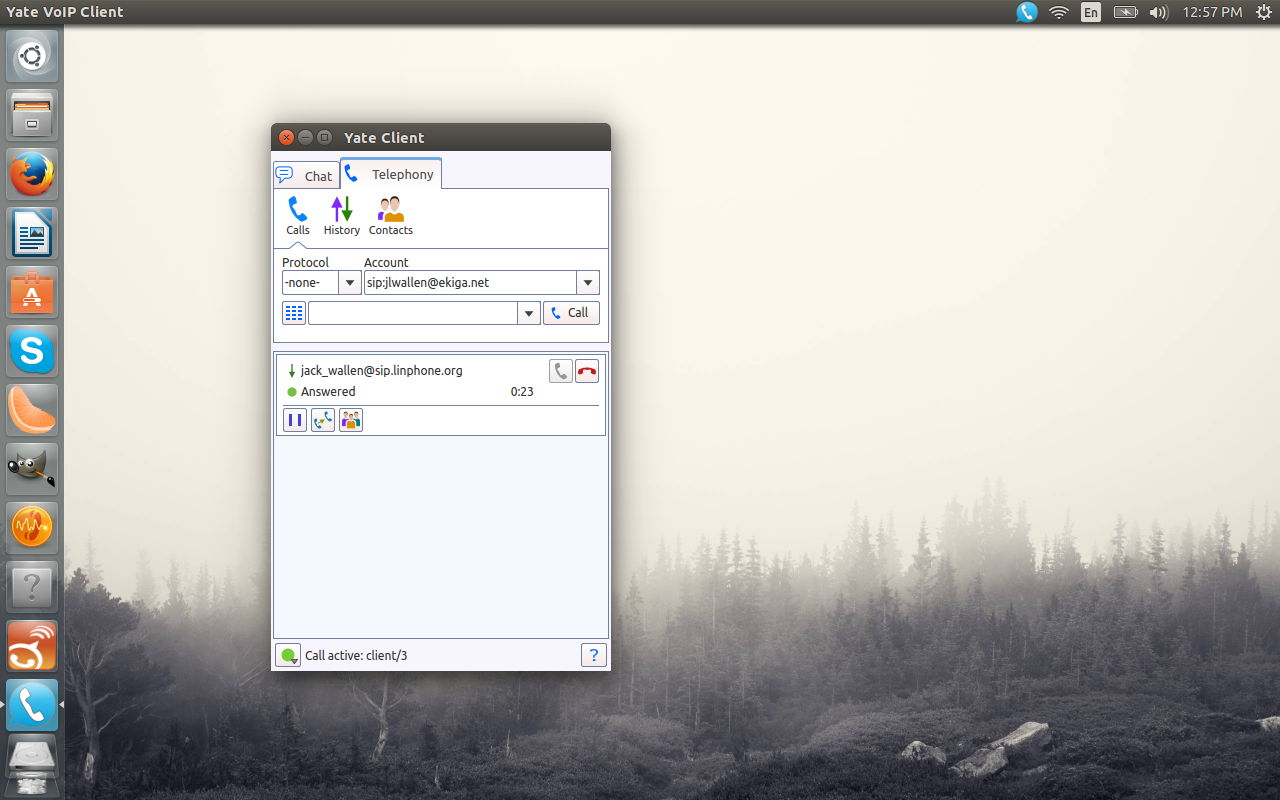This screenshot has width=1280, height=800.
Task: Open the battery indicator menu
Action: click(1125, 12)
